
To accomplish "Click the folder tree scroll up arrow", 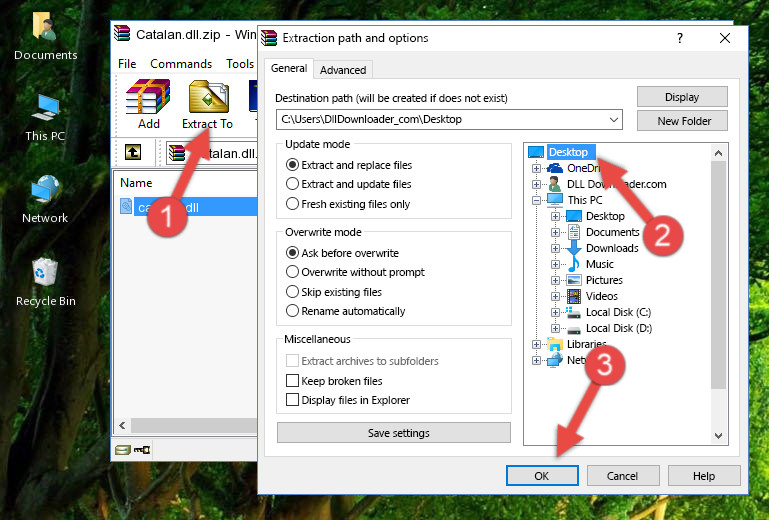I will click(x=718, y=153).
